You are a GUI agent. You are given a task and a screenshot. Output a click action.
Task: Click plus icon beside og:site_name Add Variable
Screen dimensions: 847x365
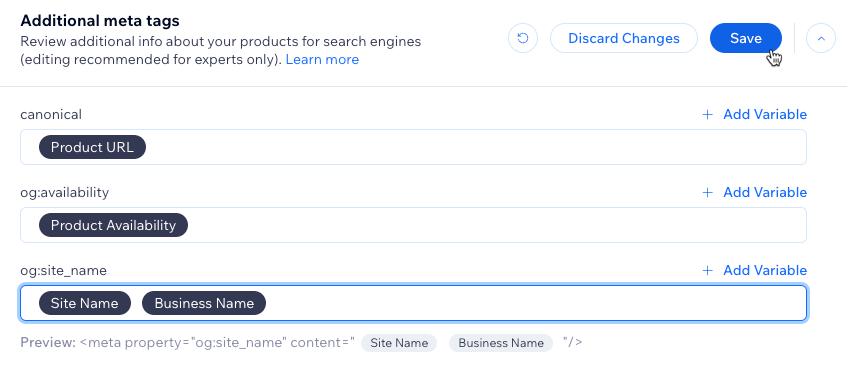click(707, 270)
